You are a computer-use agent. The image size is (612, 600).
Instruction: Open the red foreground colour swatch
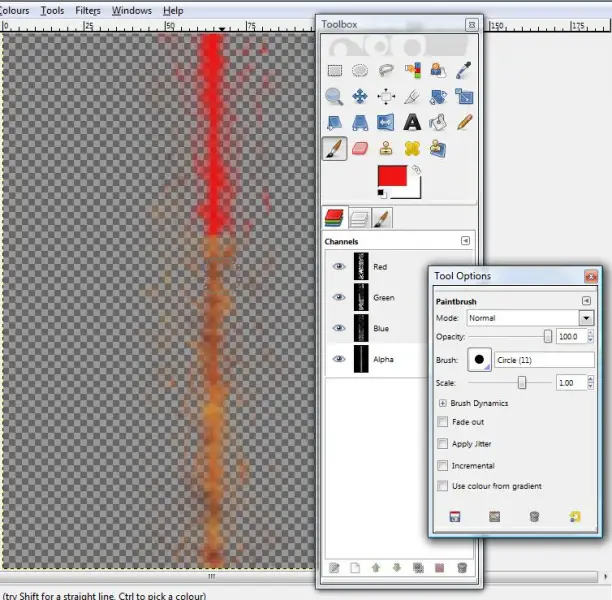[x=392, y=176]
